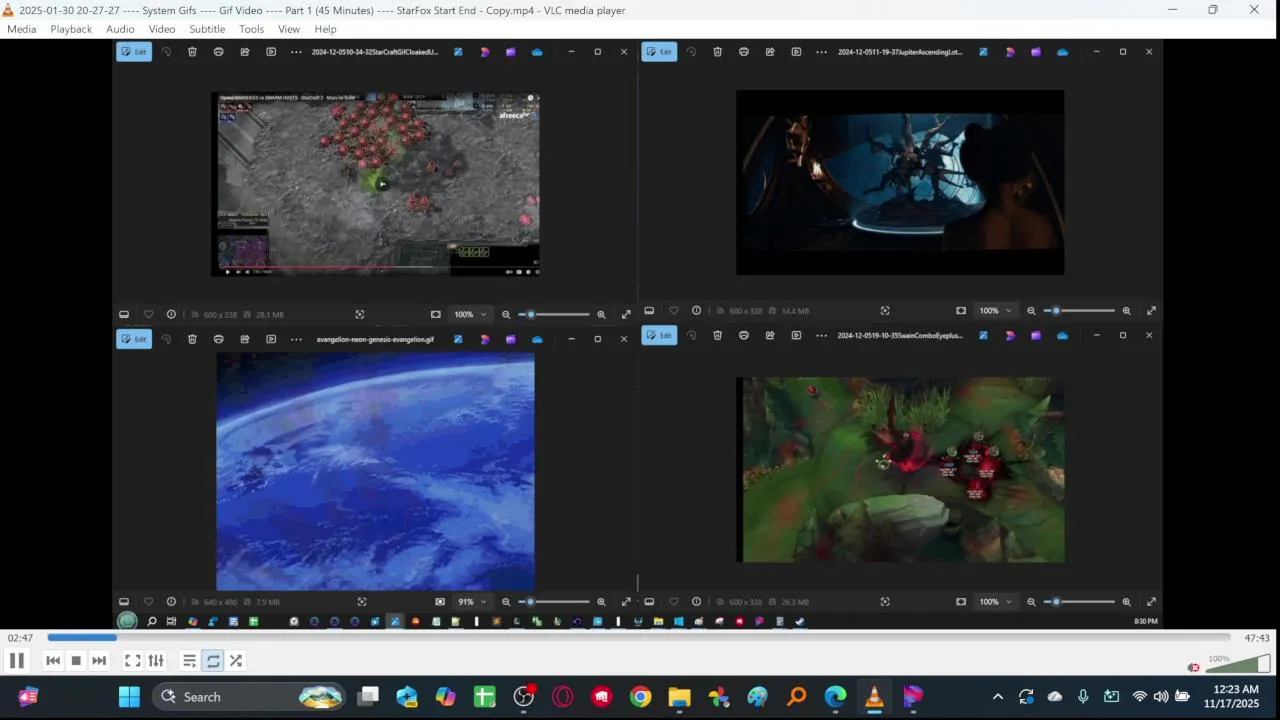Toggle VLC random shuffle playback
1280x720 pixels.
tap(236, 660)
